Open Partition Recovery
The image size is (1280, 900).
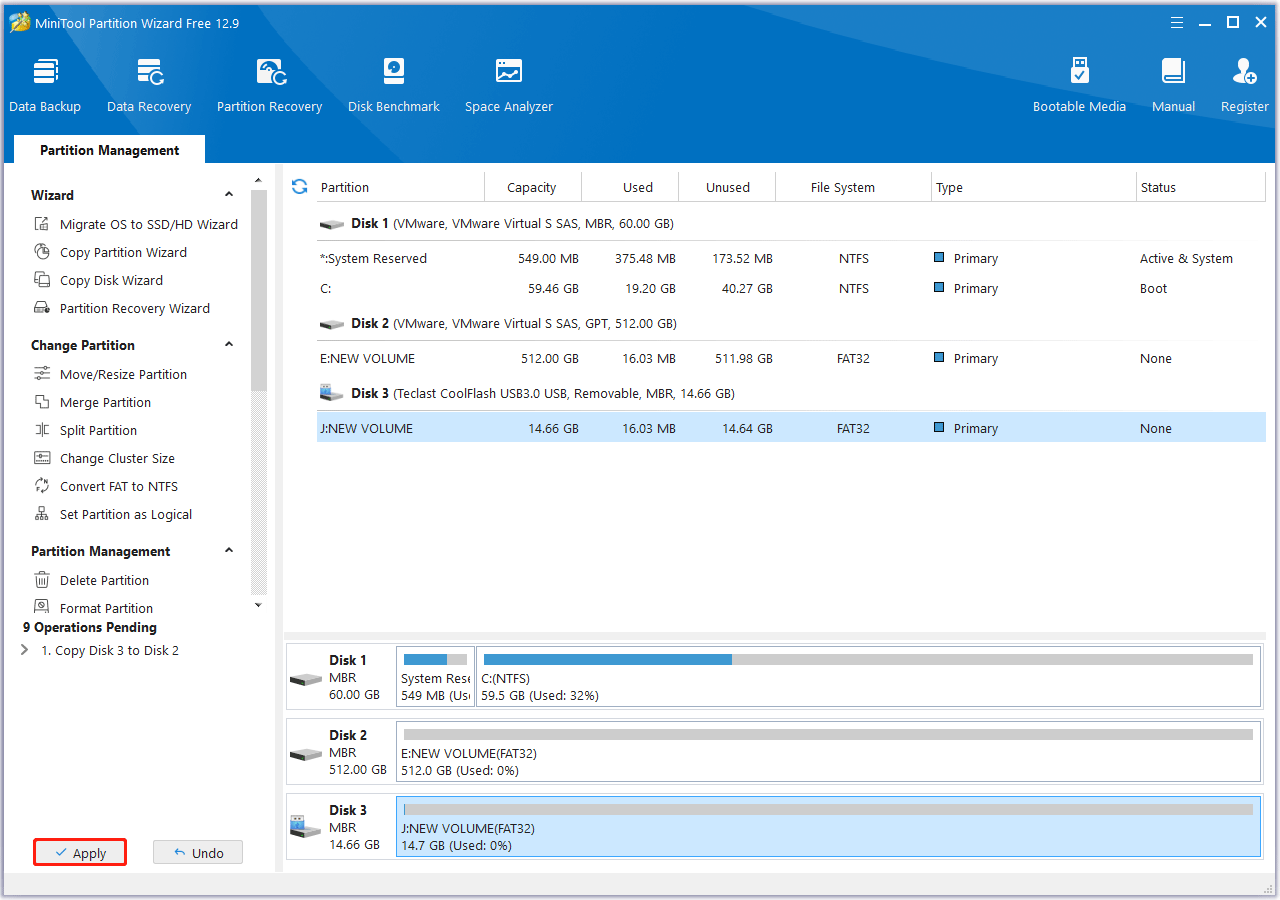pyautogui.click(x=269, y=85)
